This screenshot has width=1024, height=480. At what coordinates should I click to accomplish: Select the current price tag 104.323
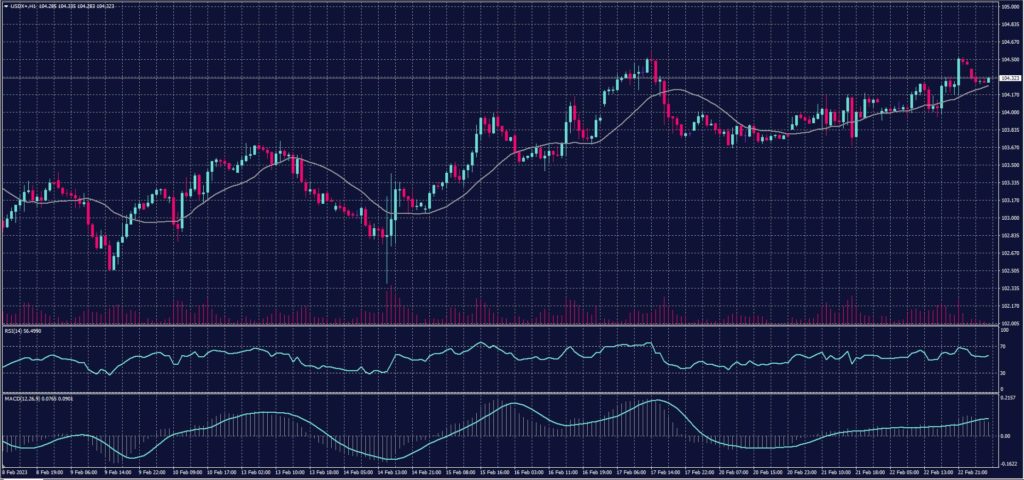point(1009,78)
